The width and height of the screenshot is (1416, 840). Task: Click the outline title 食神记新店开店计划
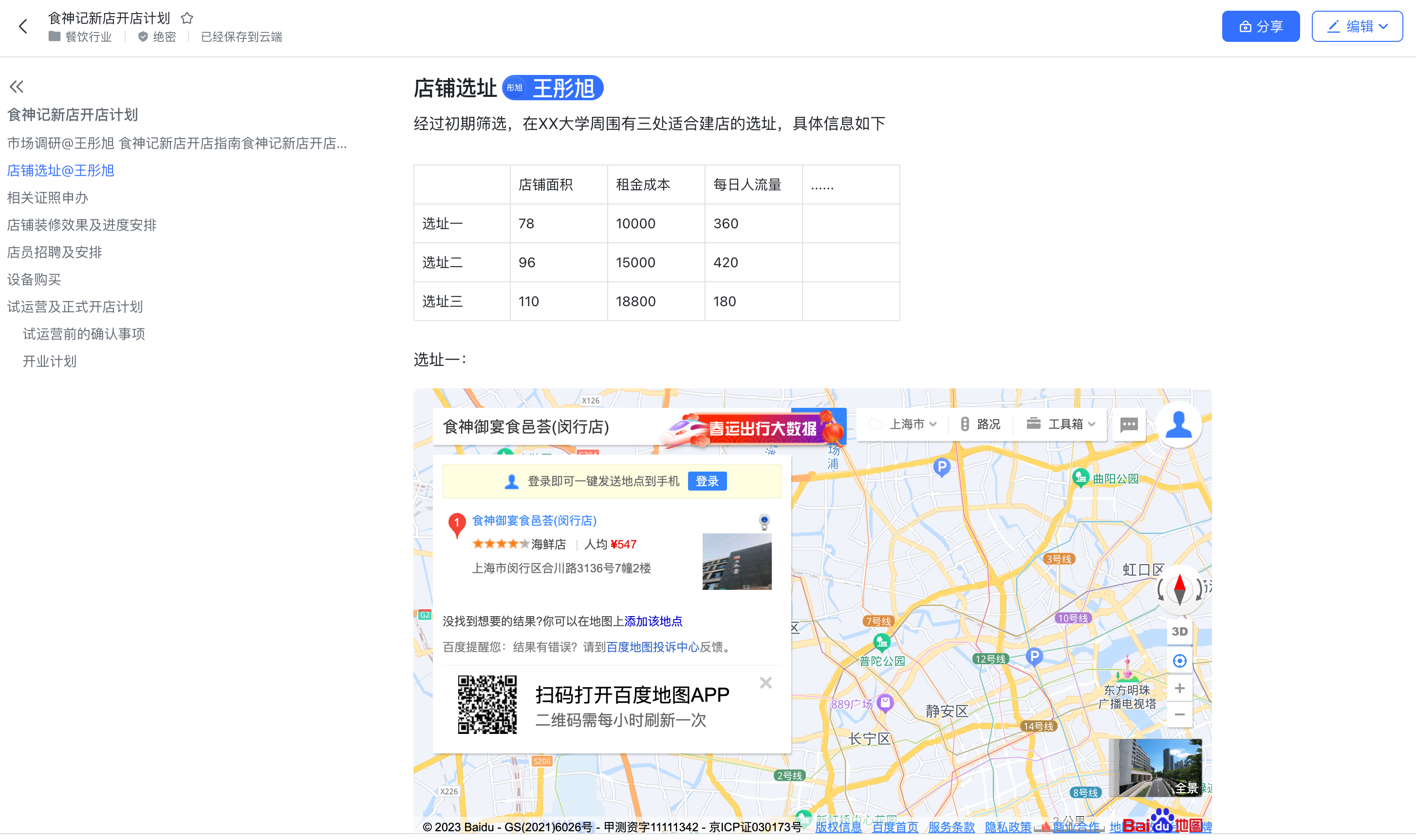(x=73, y=115)
